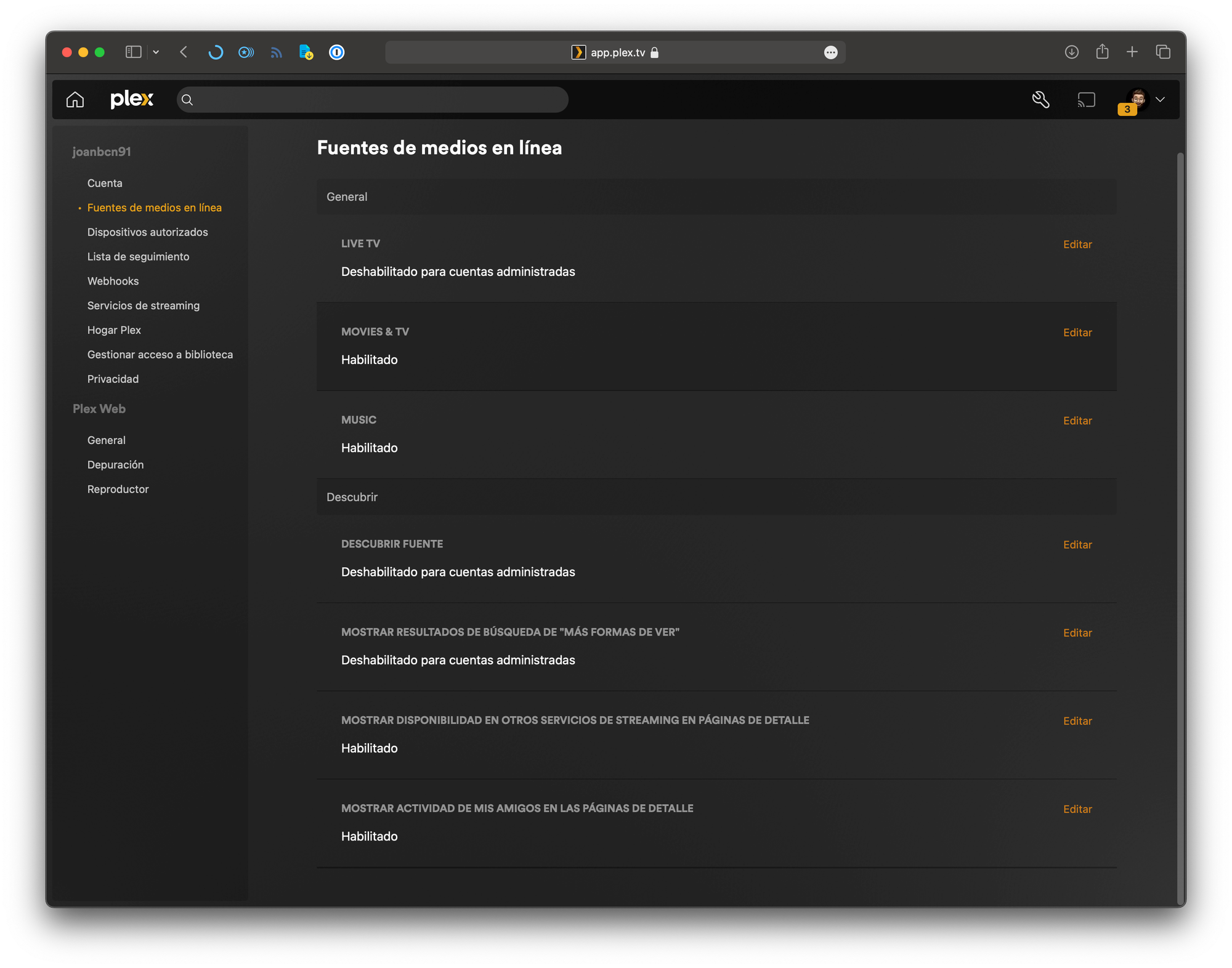Edit Más formas de ver search results setting
The width and height of the screenshot is (1232, 968).
[1077, 633]
